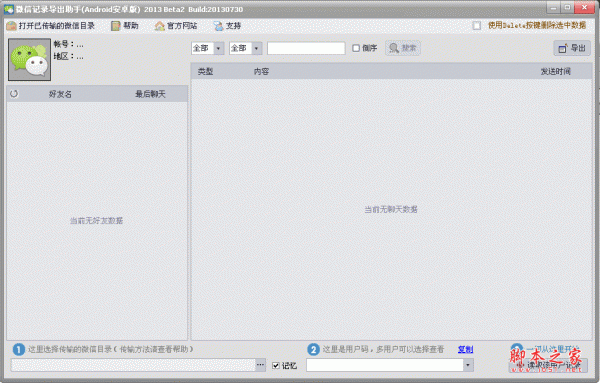Expand the user code dropdown
Screen dimensions: 600x383
click(468, 365)
